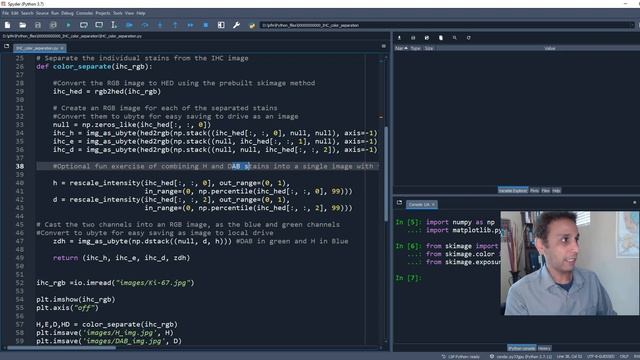This screenshot has width=640, height=360.
Task: Close the IHC_color_separator.py editor tab
Action: [62, 48]
